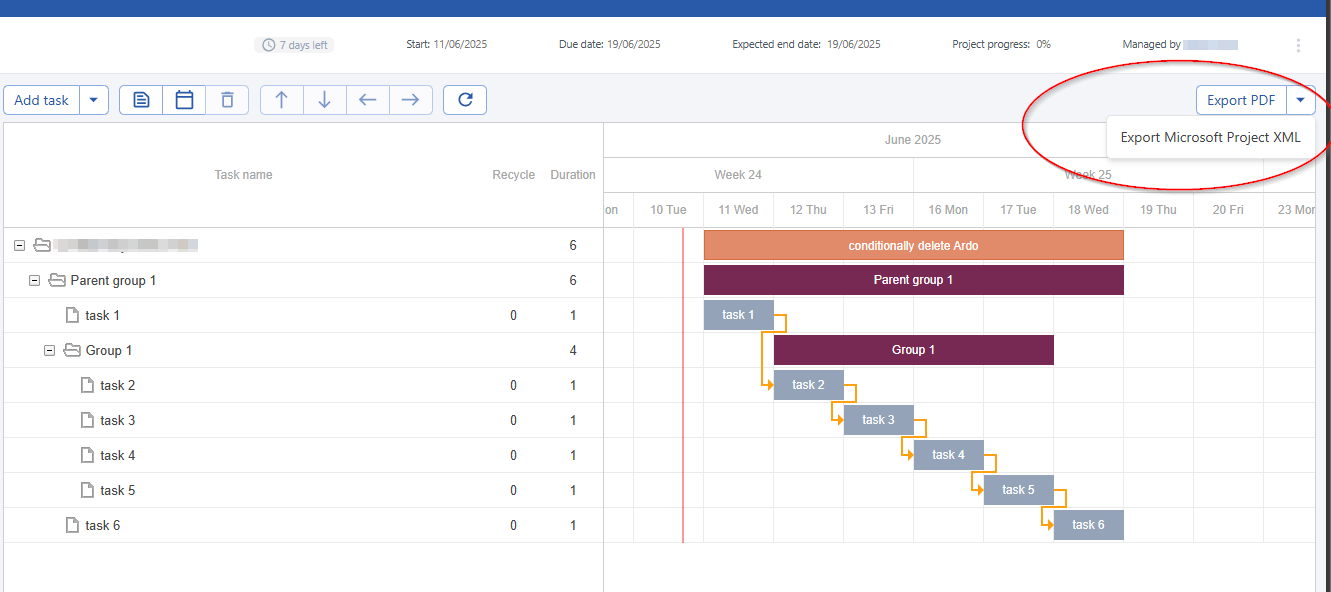Image resolution: width=1331 pixels, height=592 pixels.
Task: Open the three-dot project options menu
Action: click(1298, 45)
